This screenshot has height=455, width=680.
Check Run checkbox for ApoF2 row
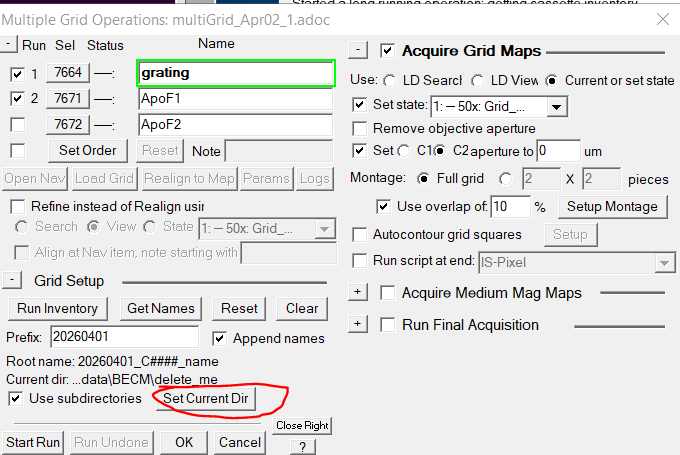tap(17, 125)
